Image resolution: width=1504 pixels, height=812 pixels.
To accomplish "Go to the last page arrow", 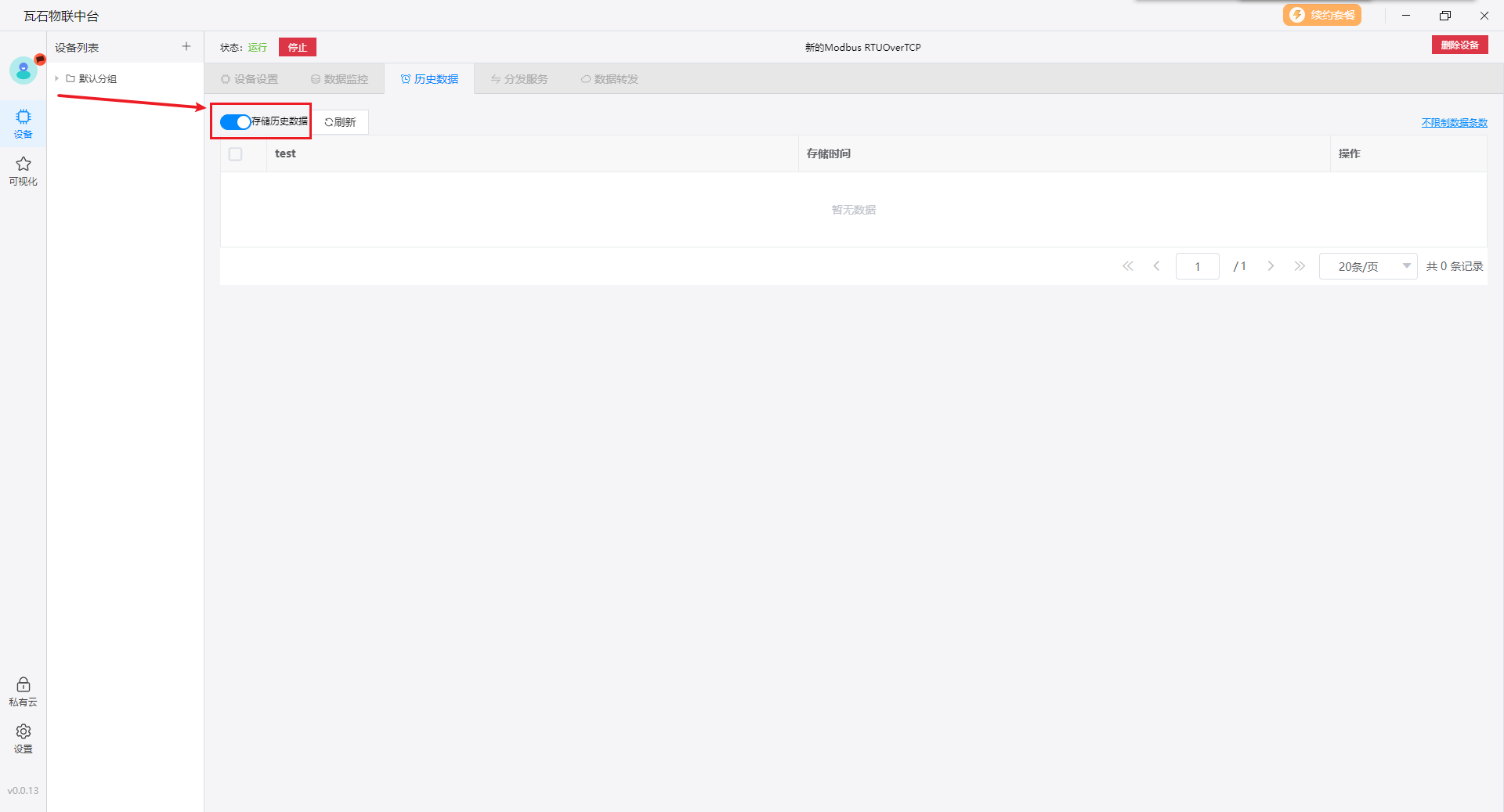I will click(1300, 266).
